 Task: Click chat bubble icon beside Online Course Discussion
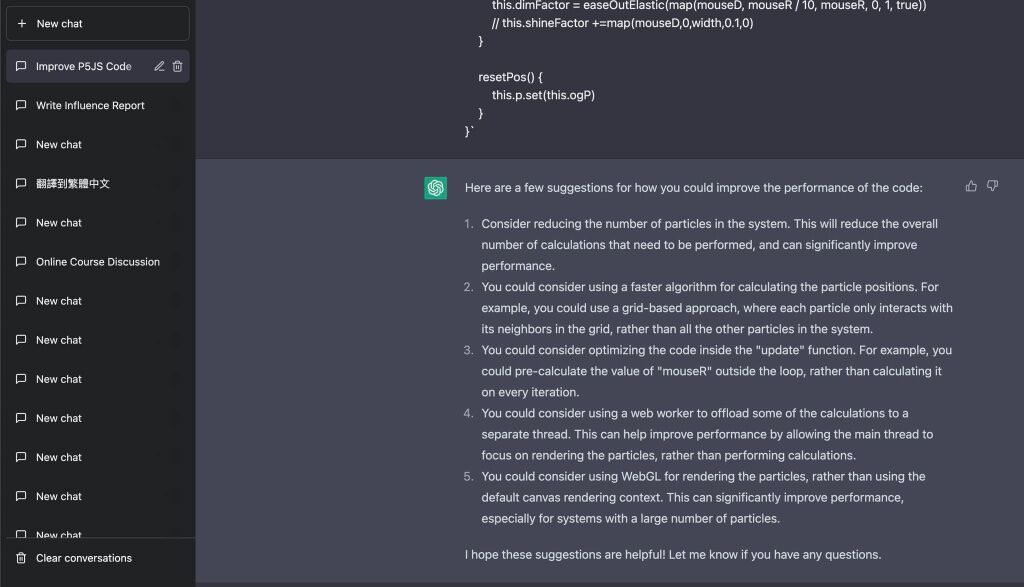click(21, 261)
